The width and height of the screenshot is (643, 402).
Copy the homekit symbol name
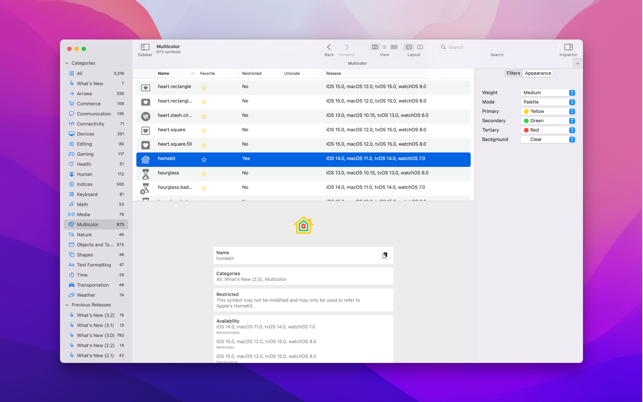(385, 255)
